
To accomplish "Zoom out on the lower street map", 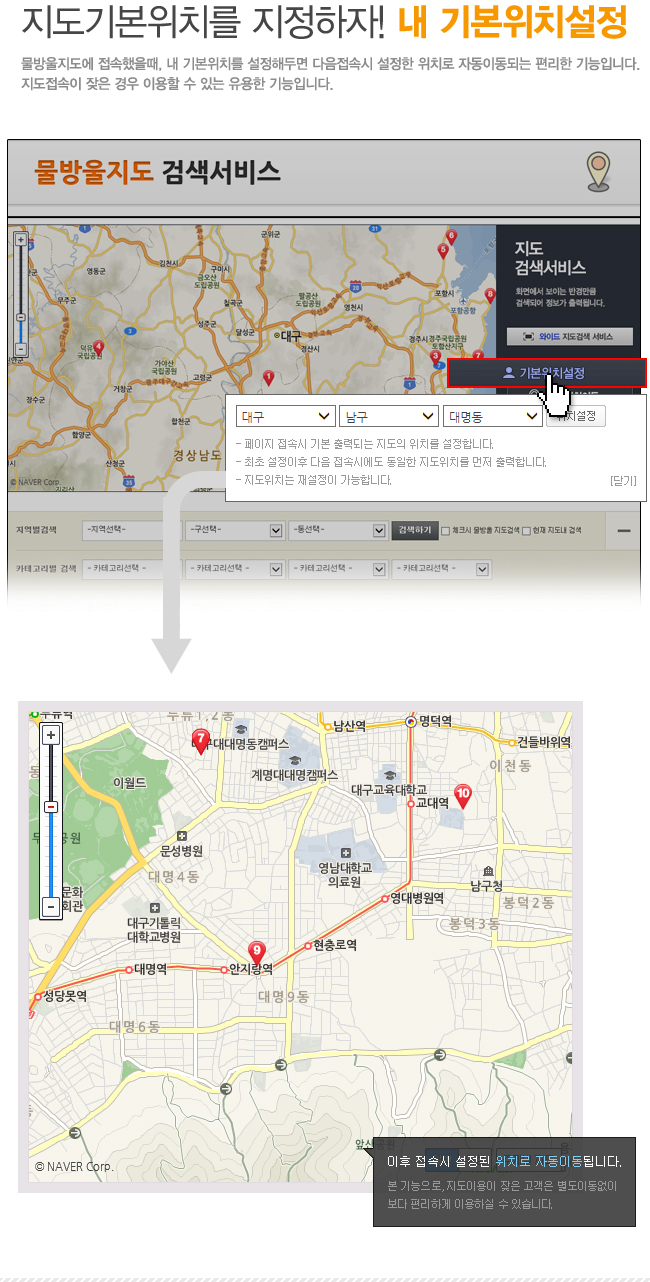I will tap(51, 908).
